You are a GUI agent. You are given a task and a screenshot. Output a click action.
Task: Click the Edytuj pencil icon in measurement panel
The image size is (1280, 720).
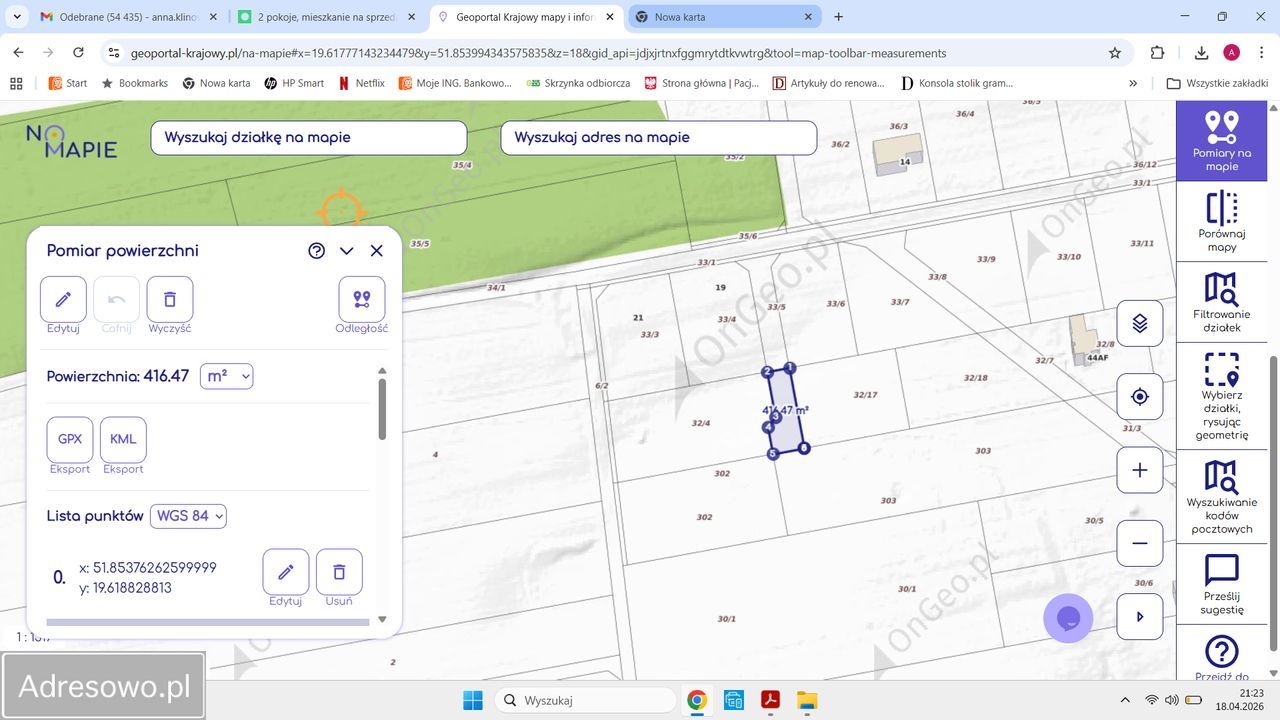coord(63,299)
